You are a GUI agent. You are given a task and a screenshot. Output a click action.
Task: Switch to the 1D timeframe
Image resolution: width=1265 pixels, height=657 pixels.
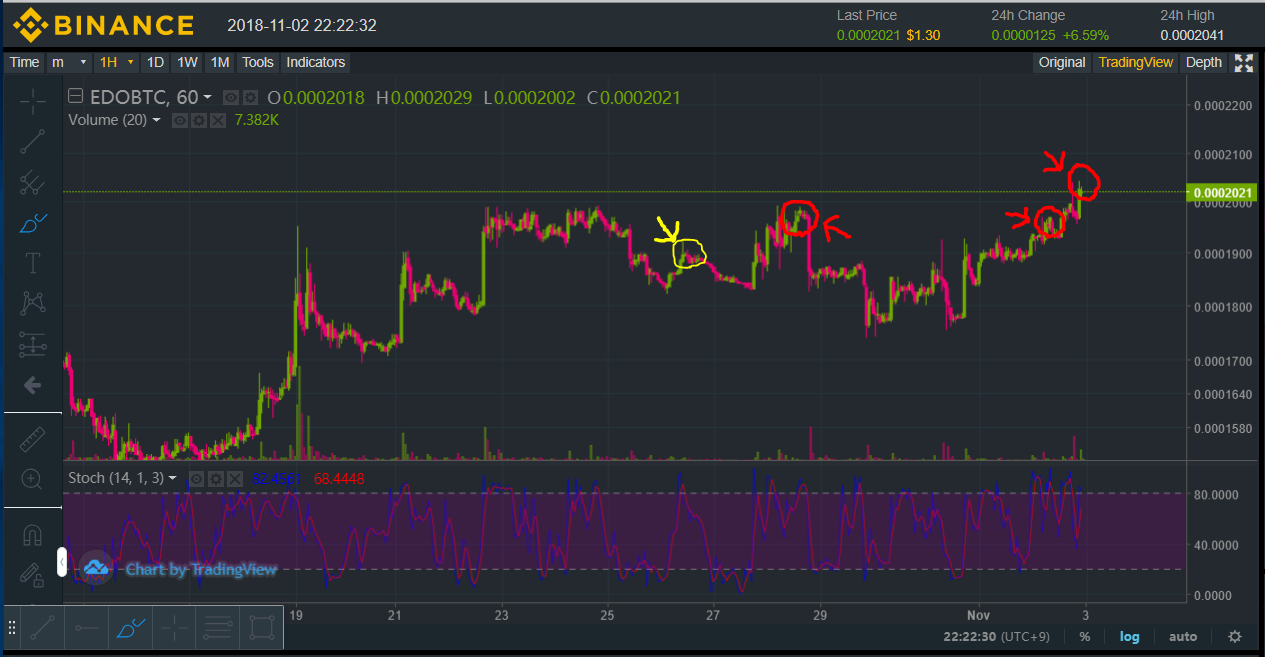155,62
